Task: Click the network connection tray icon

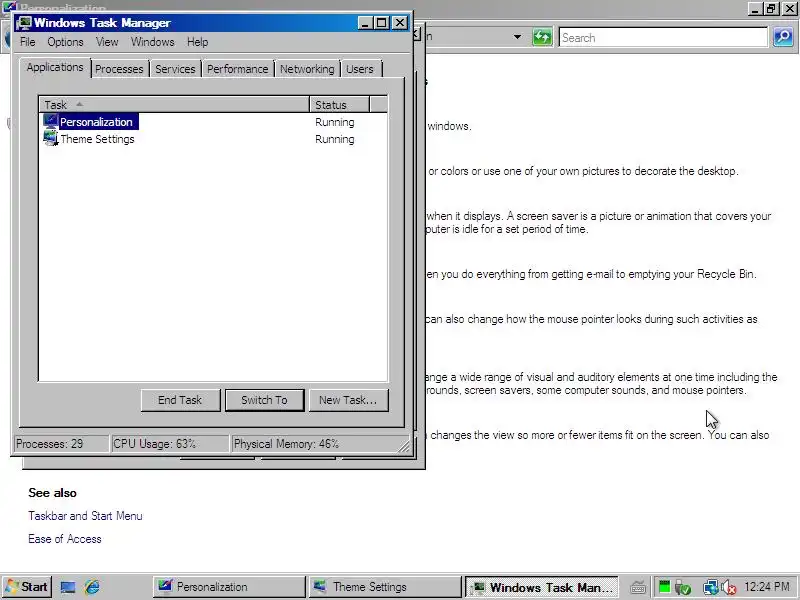Action: coord(710,588)
